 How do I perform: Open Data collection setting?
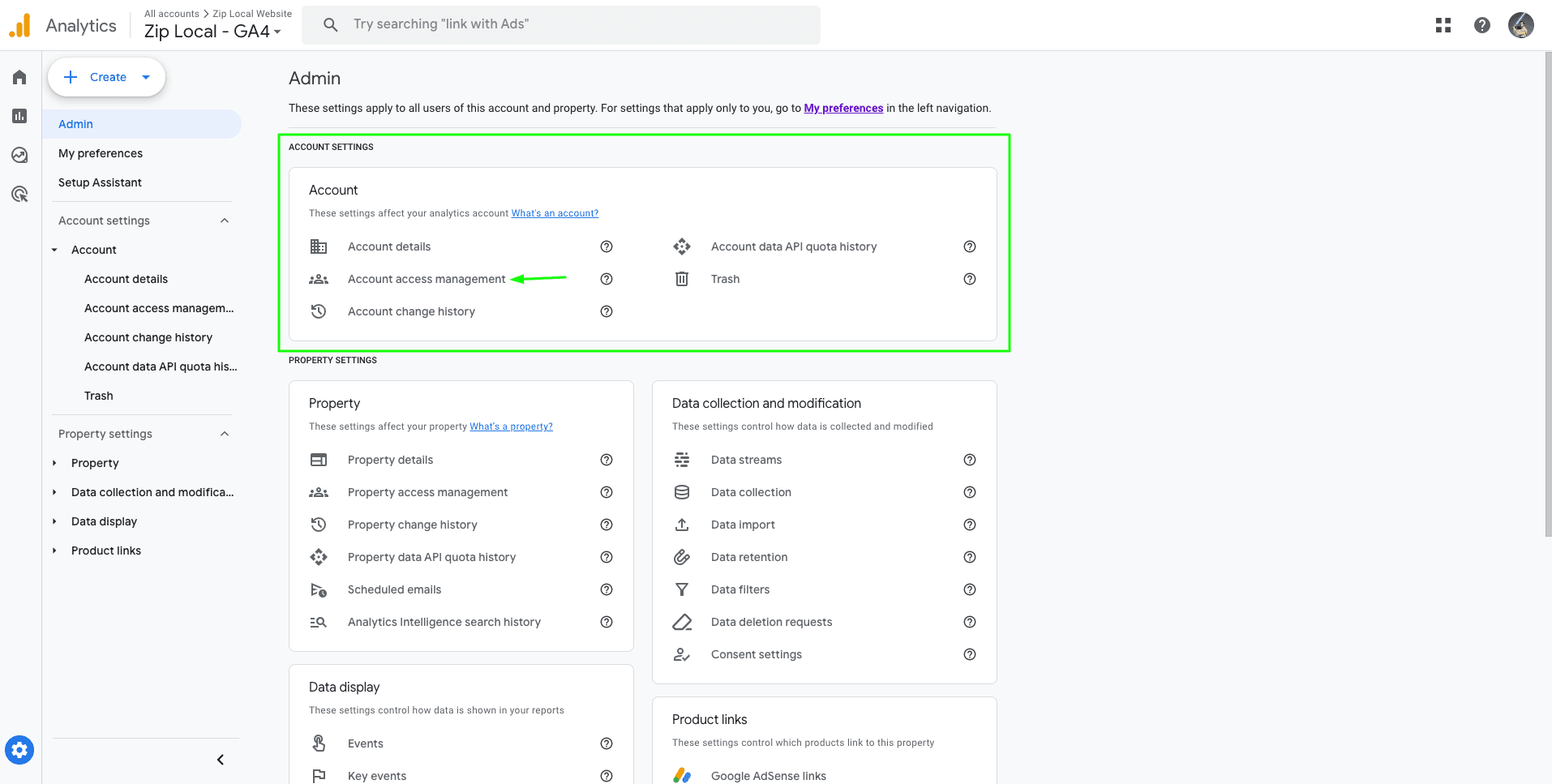(x=751, y=492)
